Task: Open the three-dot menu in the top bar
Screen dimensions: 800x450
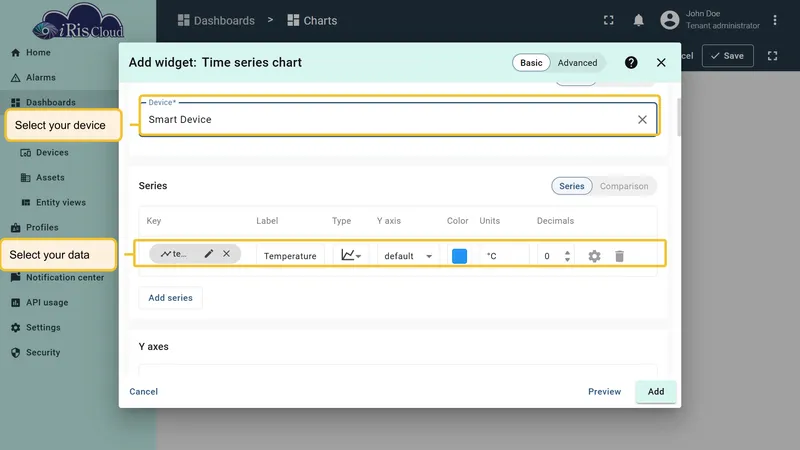Action: (x=774, y=20)
